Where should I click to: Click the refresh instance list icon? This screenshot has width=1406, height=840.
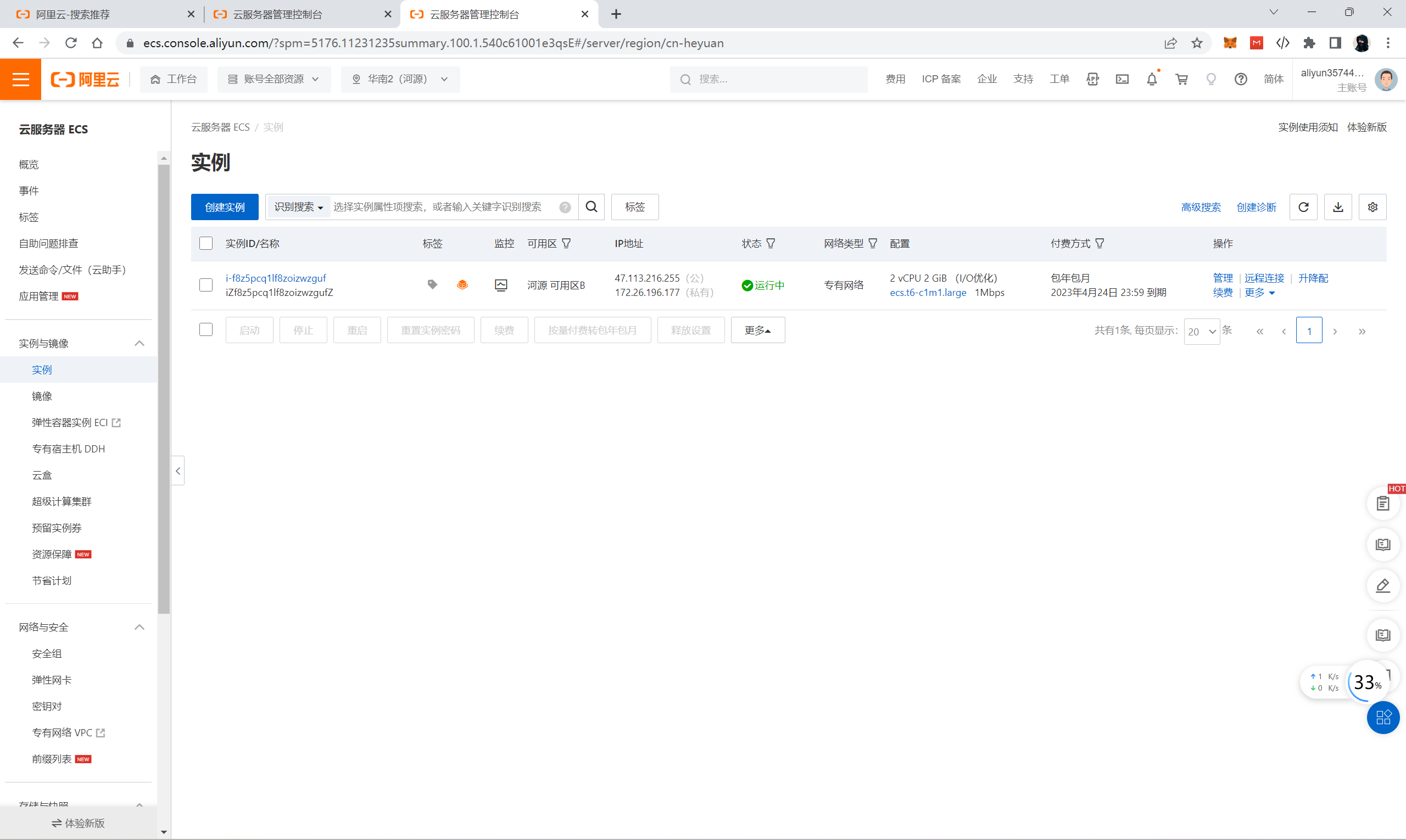[1303, 206]
